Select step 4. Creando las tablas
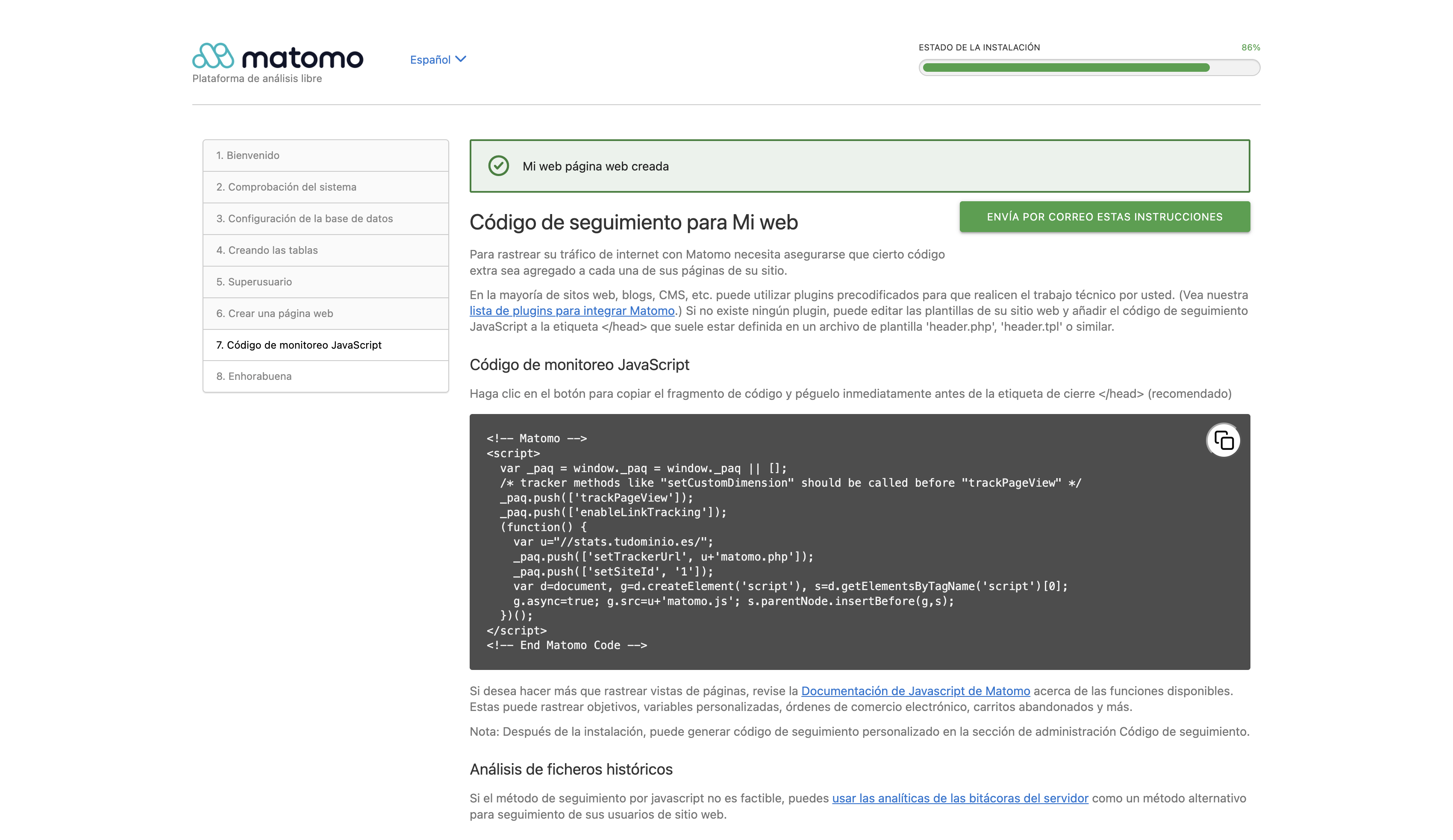This screenshot has height=840, width=1453. [326, 250]
